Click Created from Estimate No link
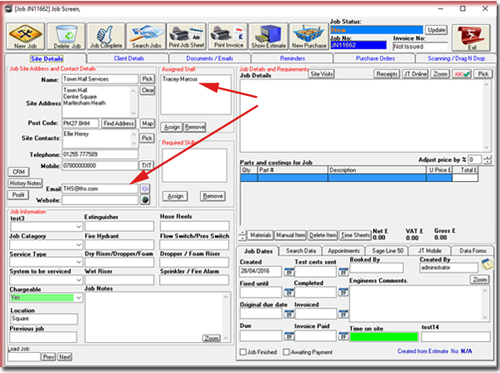 [434, 351]
